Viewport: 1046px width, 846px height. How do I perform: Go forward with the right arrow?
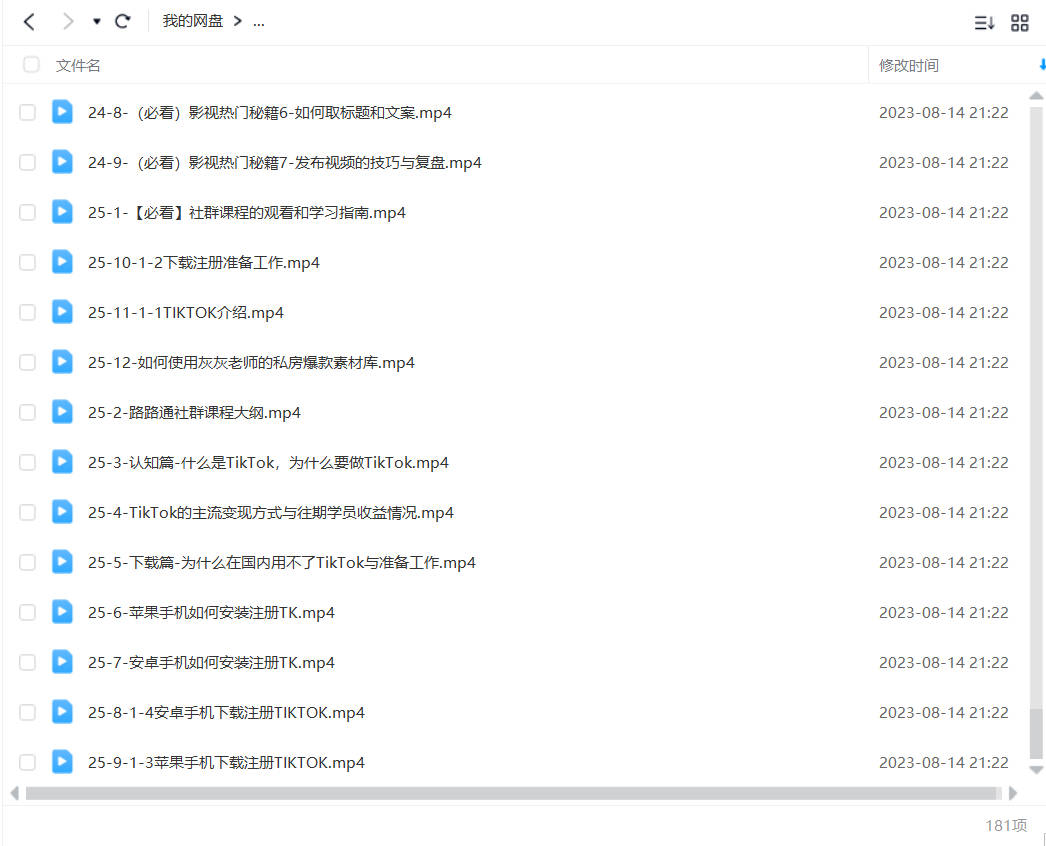[x=68, y=22]
